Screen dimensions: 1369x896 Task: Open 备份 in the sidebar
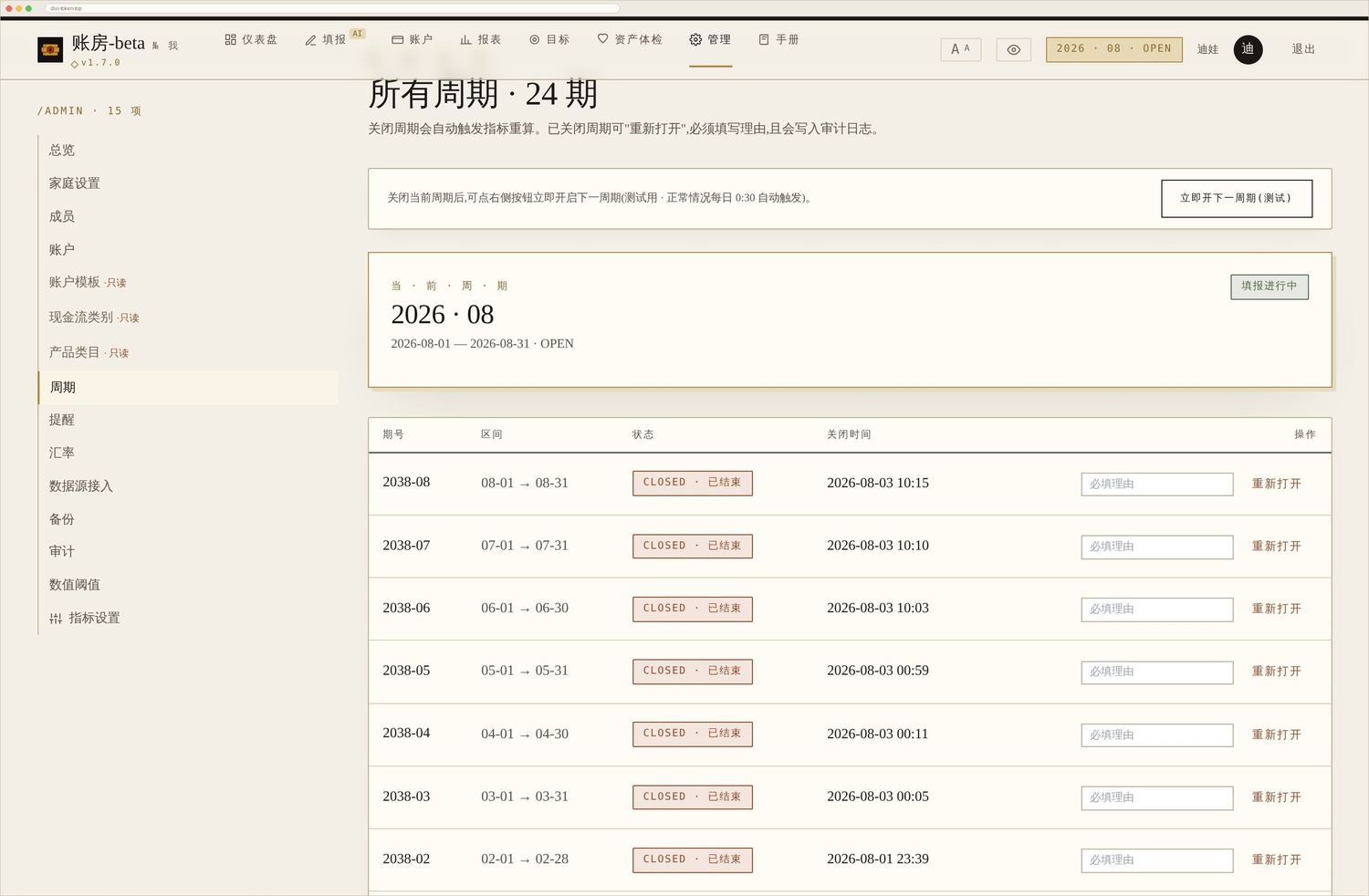(x=62, y=519)
